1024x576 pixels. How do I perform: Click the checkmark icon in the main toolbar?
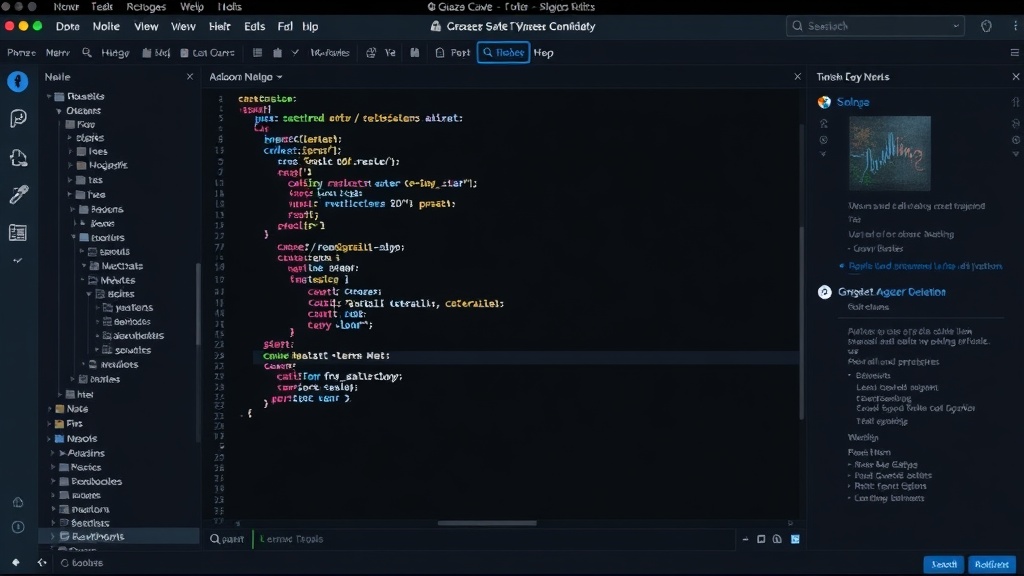[295, 52]
